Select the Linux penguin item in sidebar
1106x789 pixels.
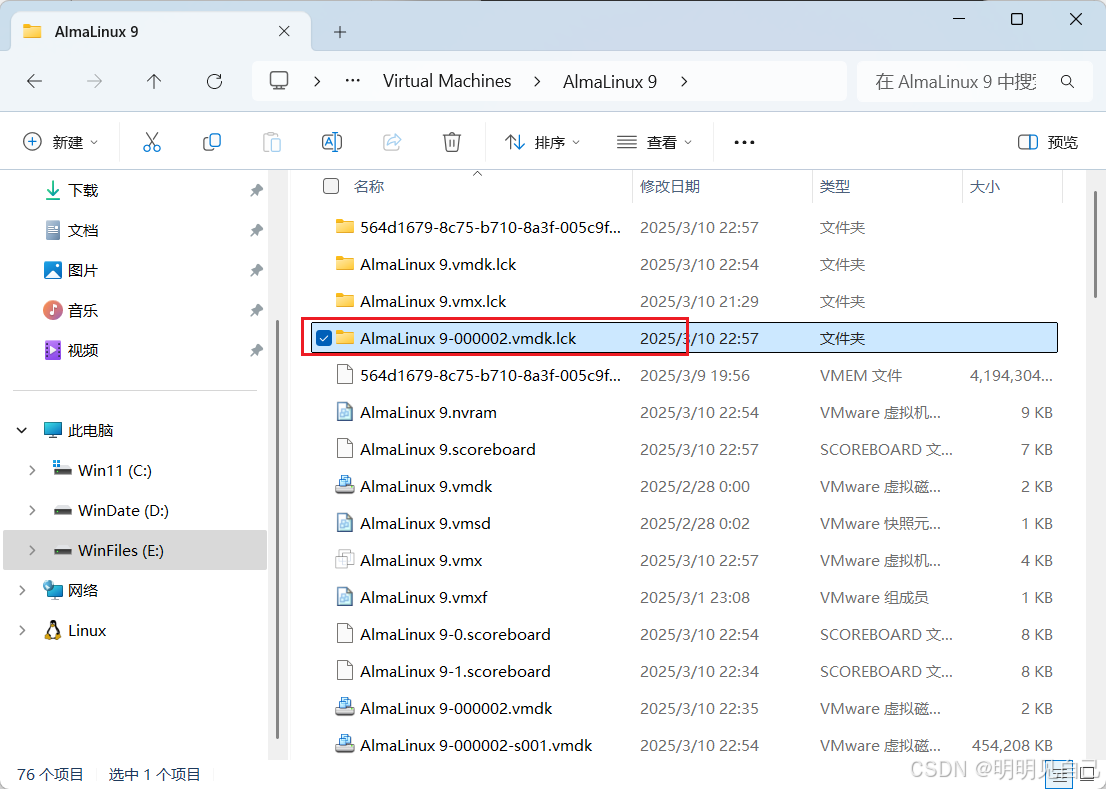(x=74, y=630)
